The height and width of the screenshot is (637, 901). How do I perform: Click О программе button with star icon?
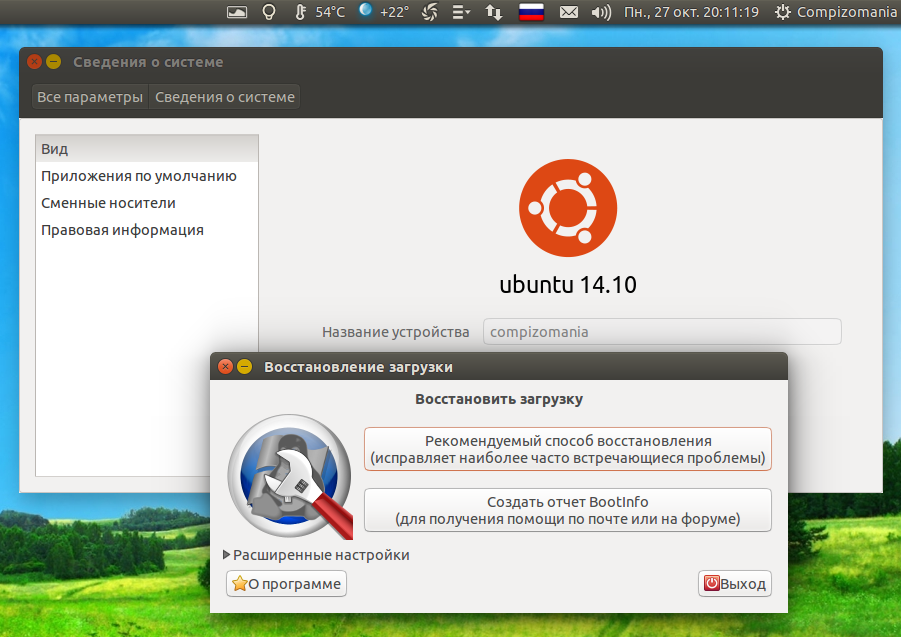[286, 584]
